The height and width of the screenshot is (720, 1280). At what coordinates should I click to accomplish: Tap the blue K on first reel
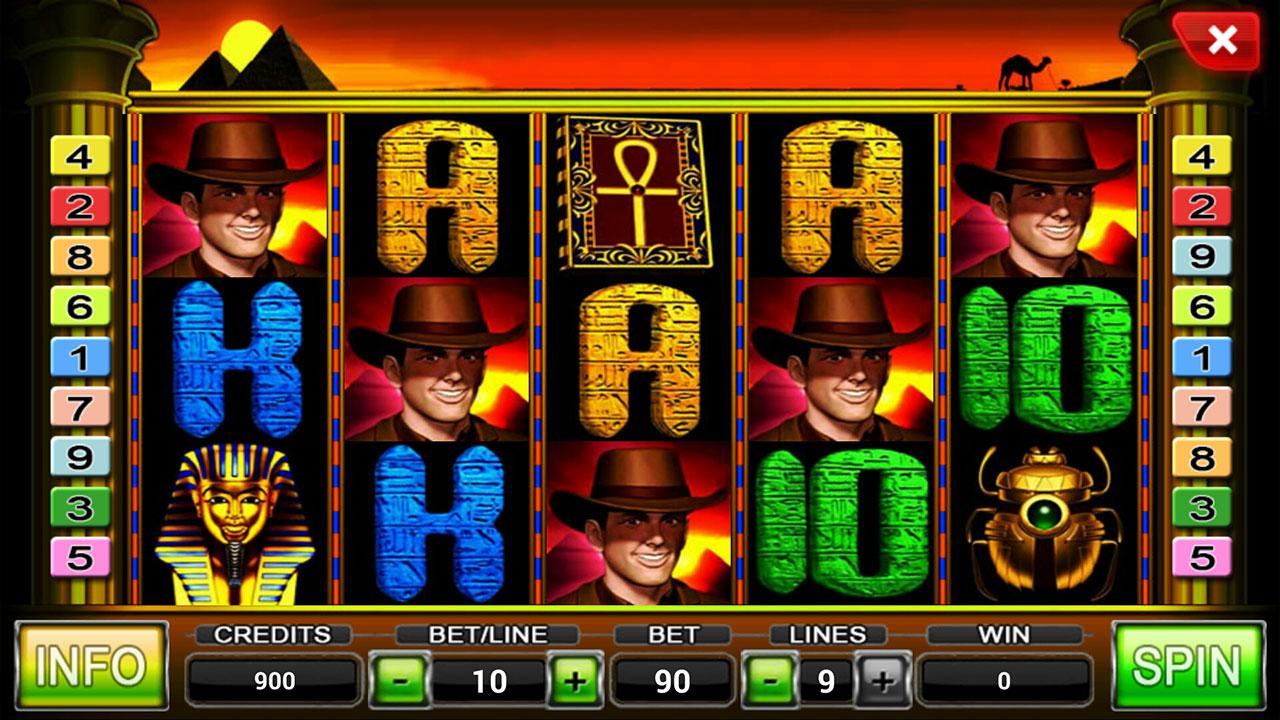click(x=237, y=359)
